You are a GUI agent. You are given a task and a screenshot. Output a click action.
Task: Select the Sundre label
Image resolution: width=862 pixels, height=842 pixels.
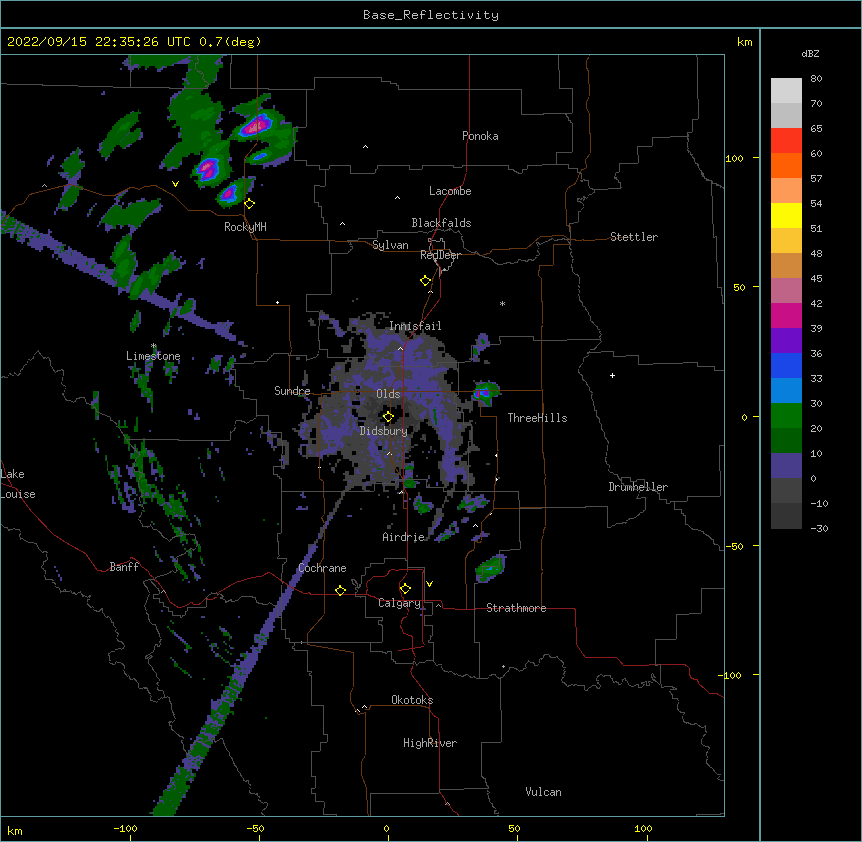tap(292, 391)
